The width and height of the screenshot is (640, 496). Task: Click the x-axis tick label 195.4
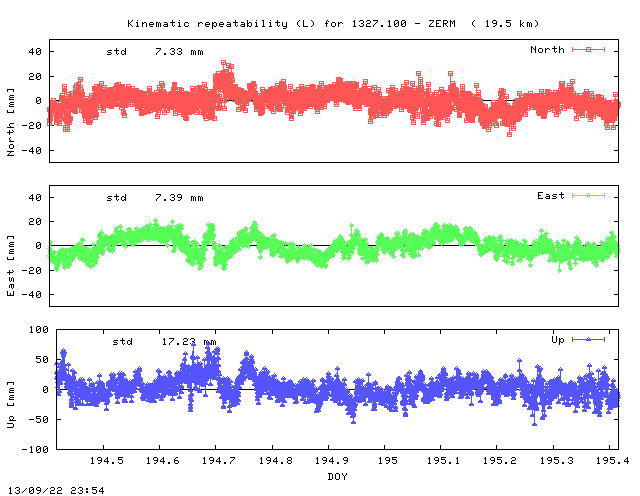[x=612, y=461]
